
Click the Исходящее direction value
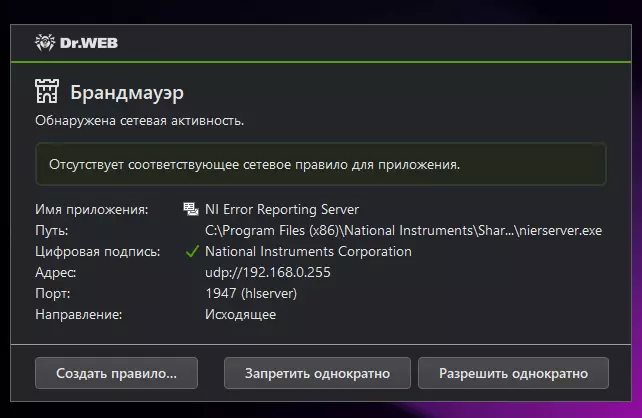[240, 314]
